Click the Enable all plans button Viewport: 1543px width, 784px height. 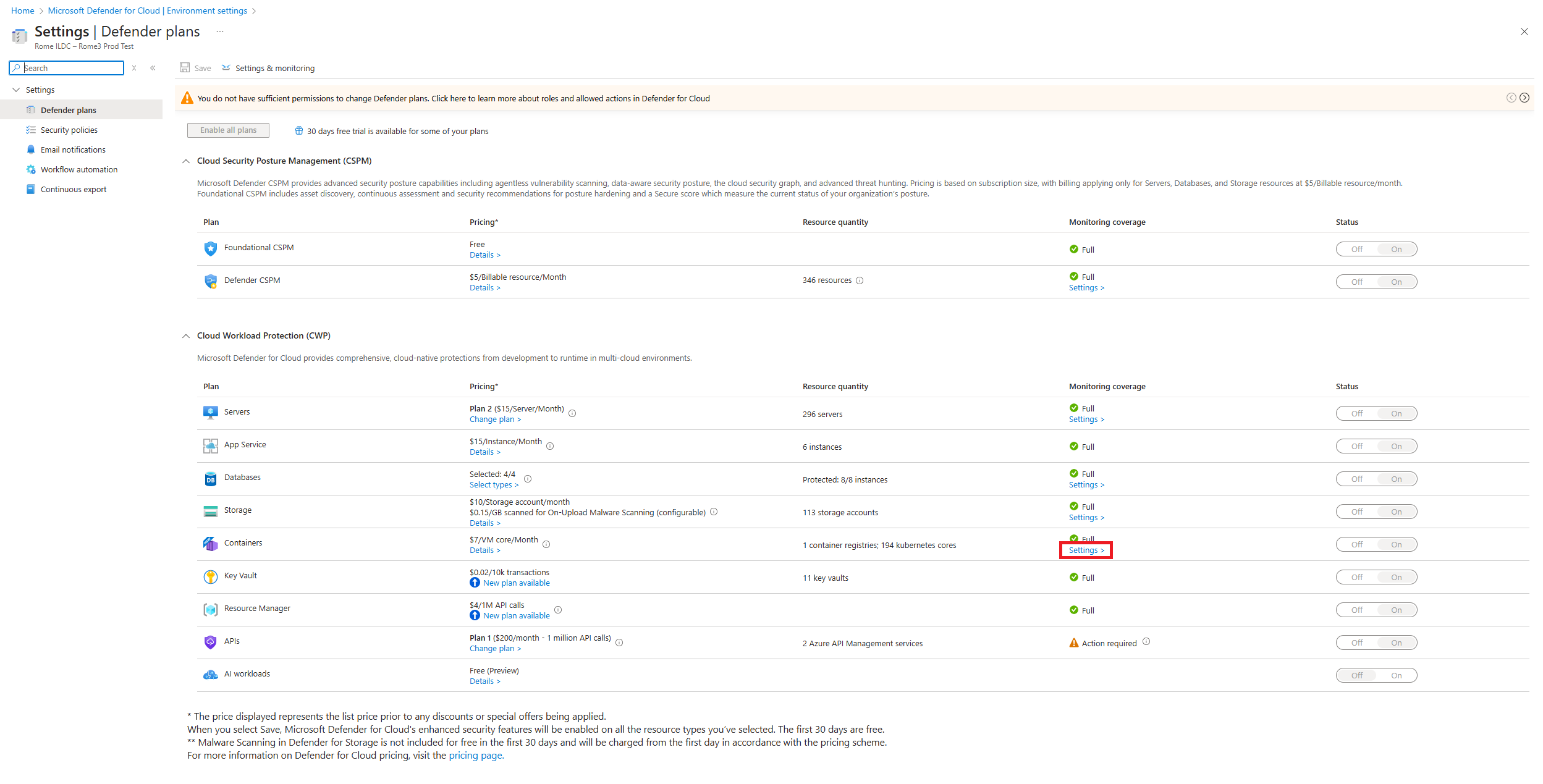pyautogui.click(x=228, y=130)
